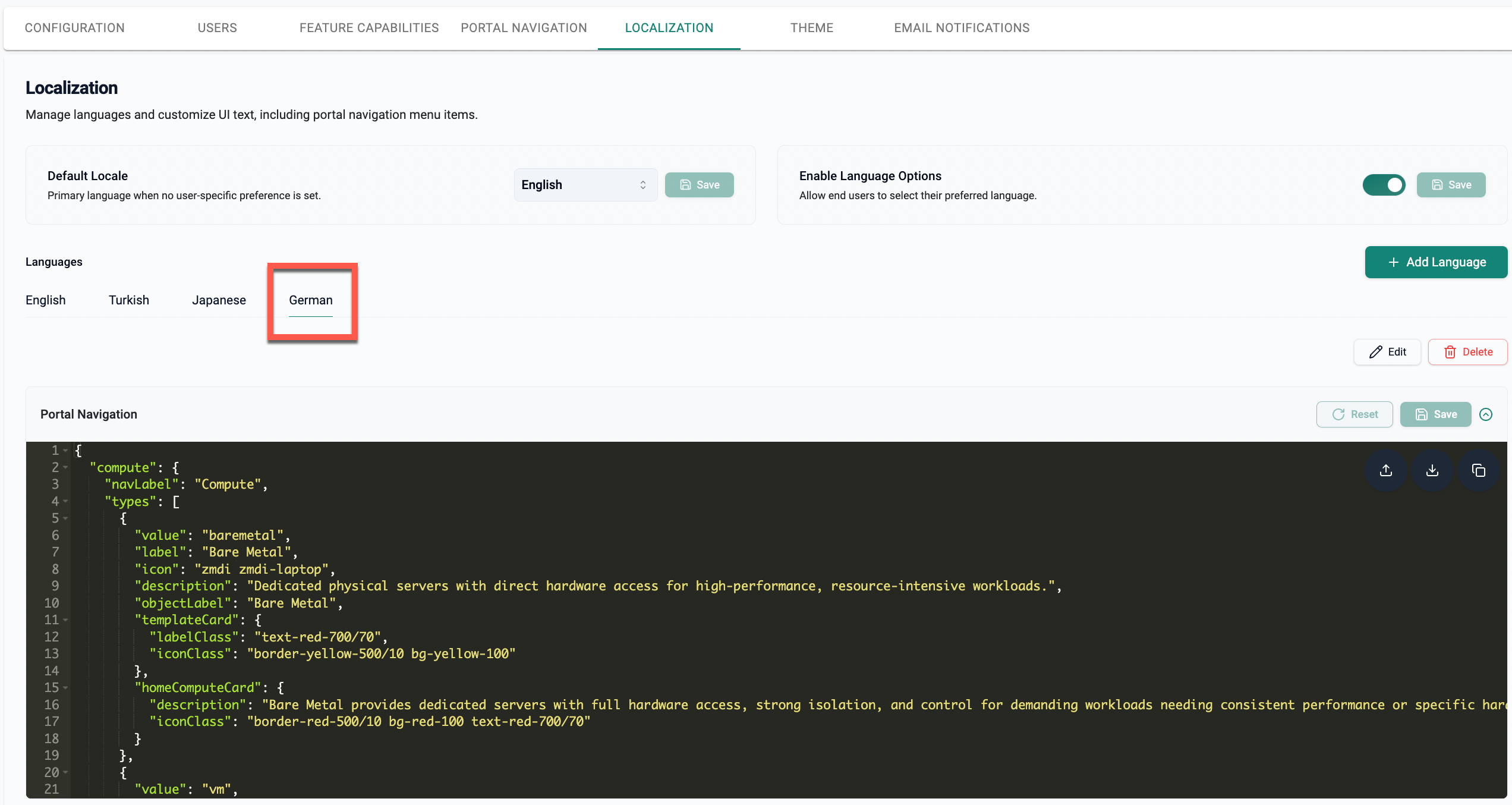1512x805 pixels.
Task: Fold line 15 homeComputeCard block arrow
Action: click(65, 688)
